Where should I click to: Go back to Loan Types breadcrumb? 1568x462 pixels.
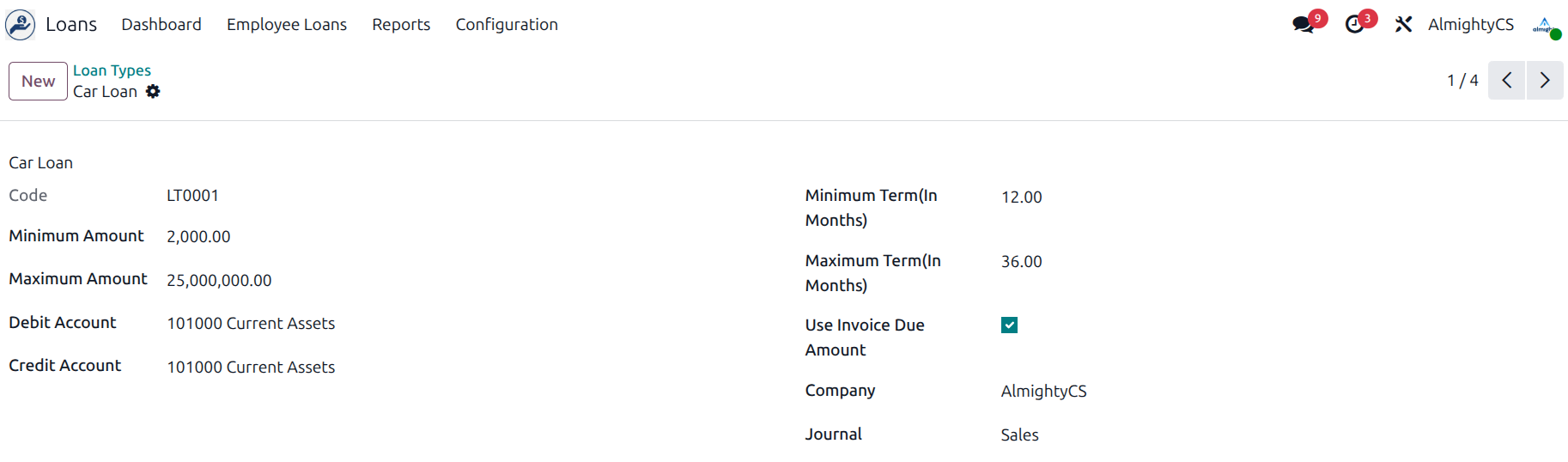pyautogui.click(x=112, y=70)
